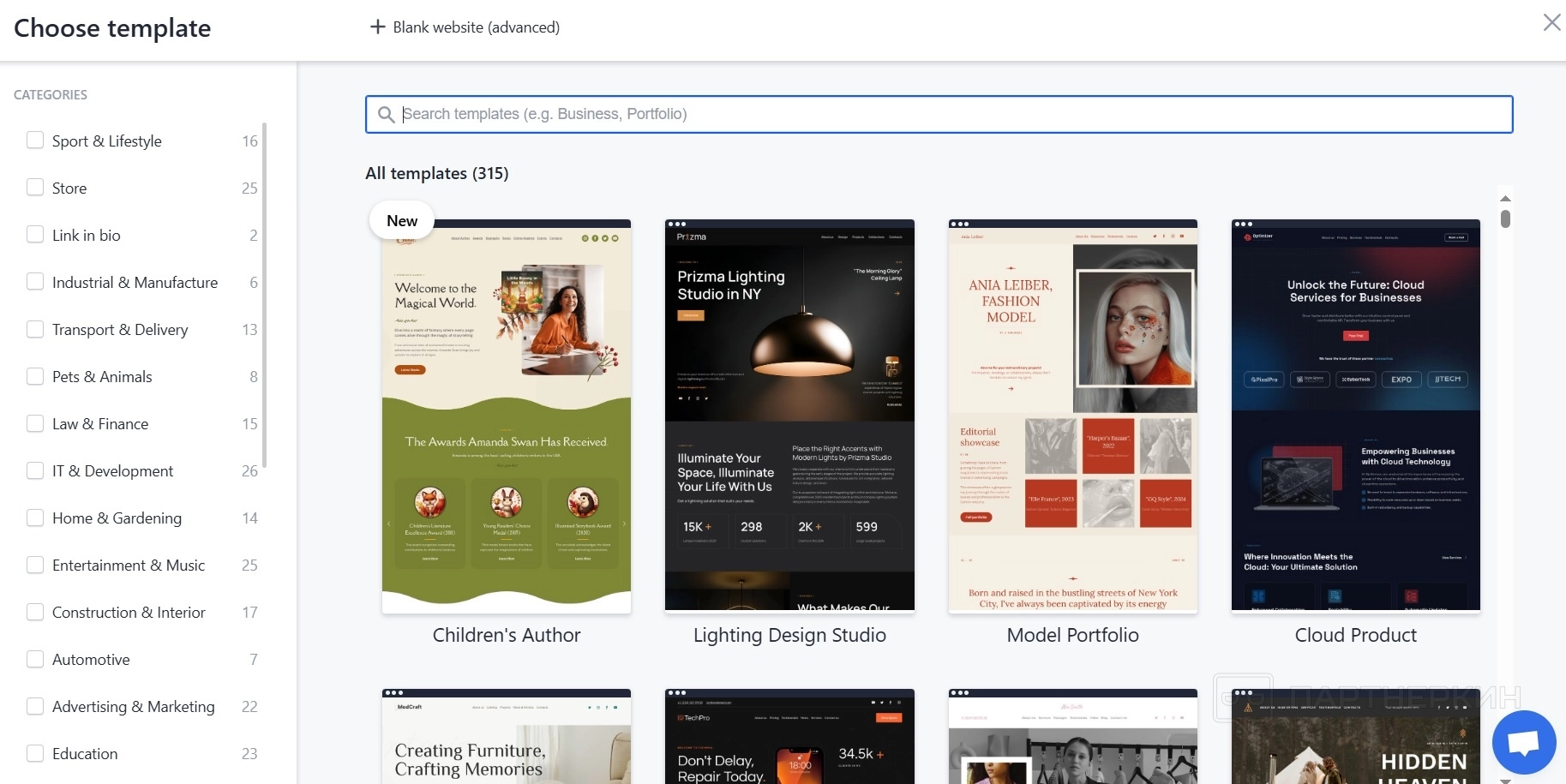Click the All templates (315) heading
The width and height of the screenshot is (1566, 784).
pos(437,173)
